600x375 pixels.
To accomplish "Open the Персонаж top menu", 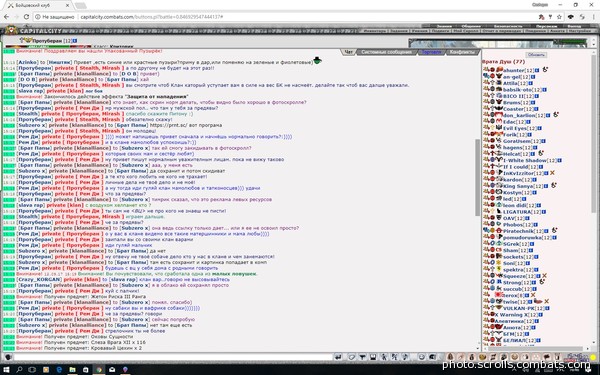I will pyautogui.click(x=546, y=26).
